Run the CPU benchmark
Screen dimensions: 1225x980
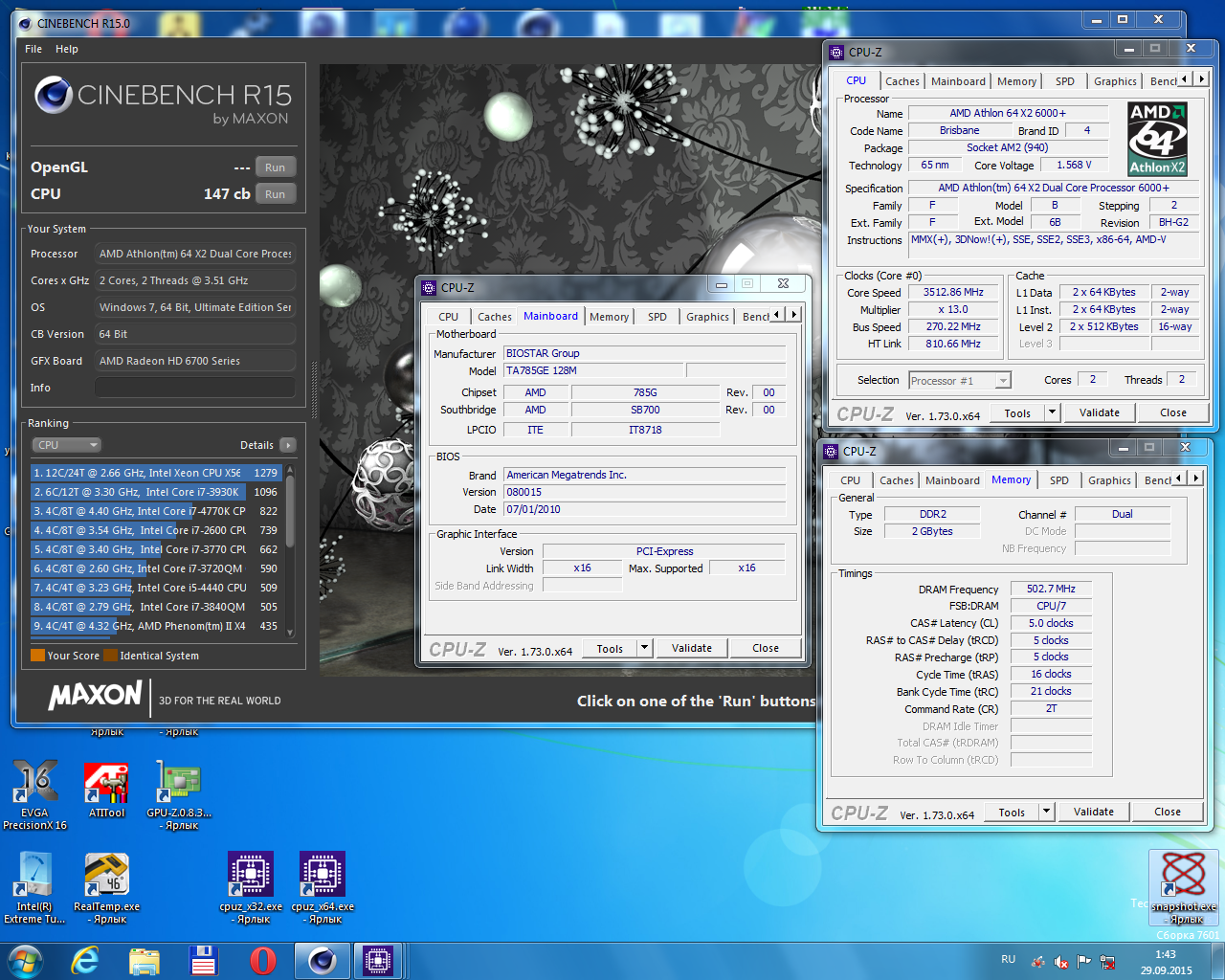275,194
